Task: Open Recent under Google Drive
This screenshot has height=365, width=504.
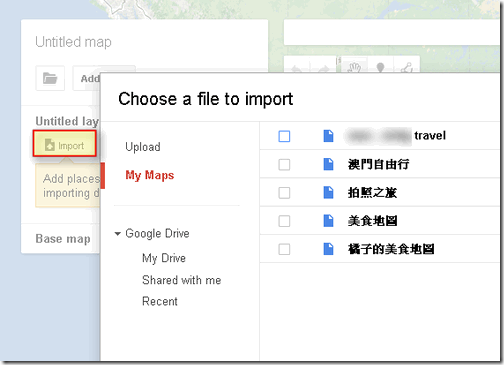Action: [x=160, y=301]
